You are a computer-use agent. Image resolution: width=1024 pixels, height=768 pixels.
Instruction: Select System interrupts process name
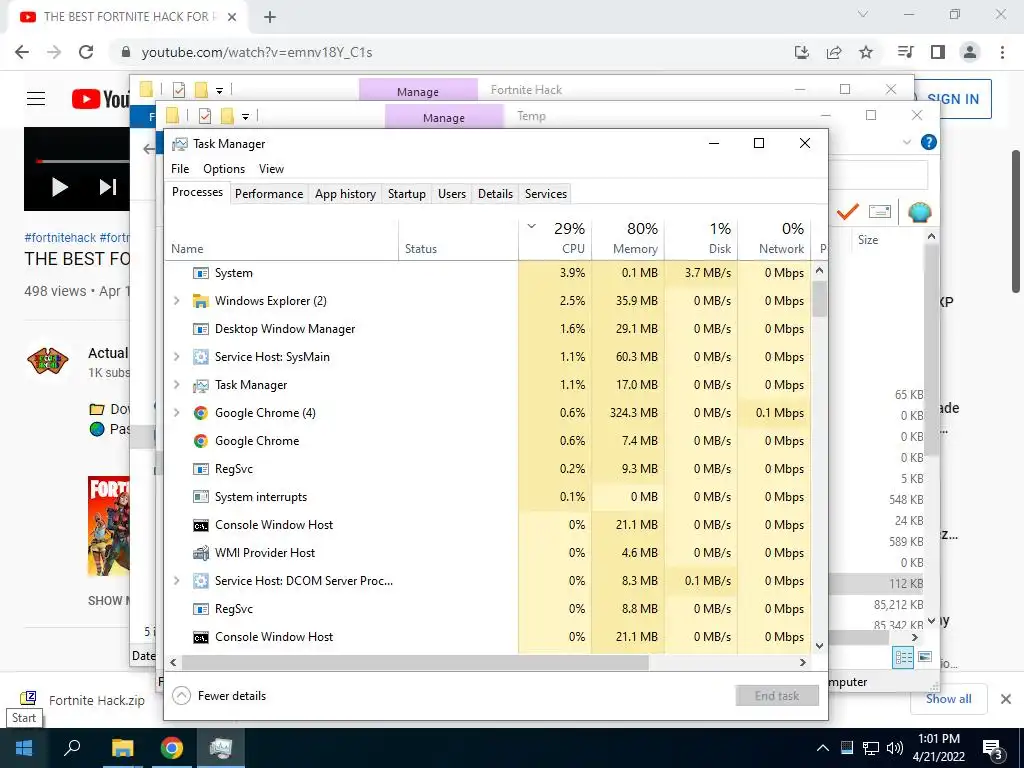coord(261,497)
